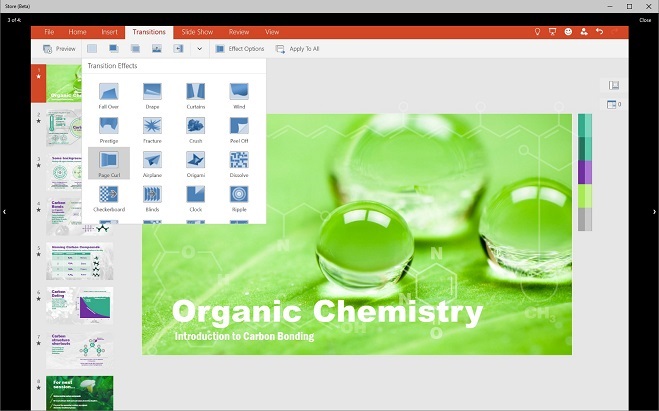This screenshot has width=659, height=411.
Task: Select slide 7 Carbon structure shortcuts thumbnail
Action: 79,350
